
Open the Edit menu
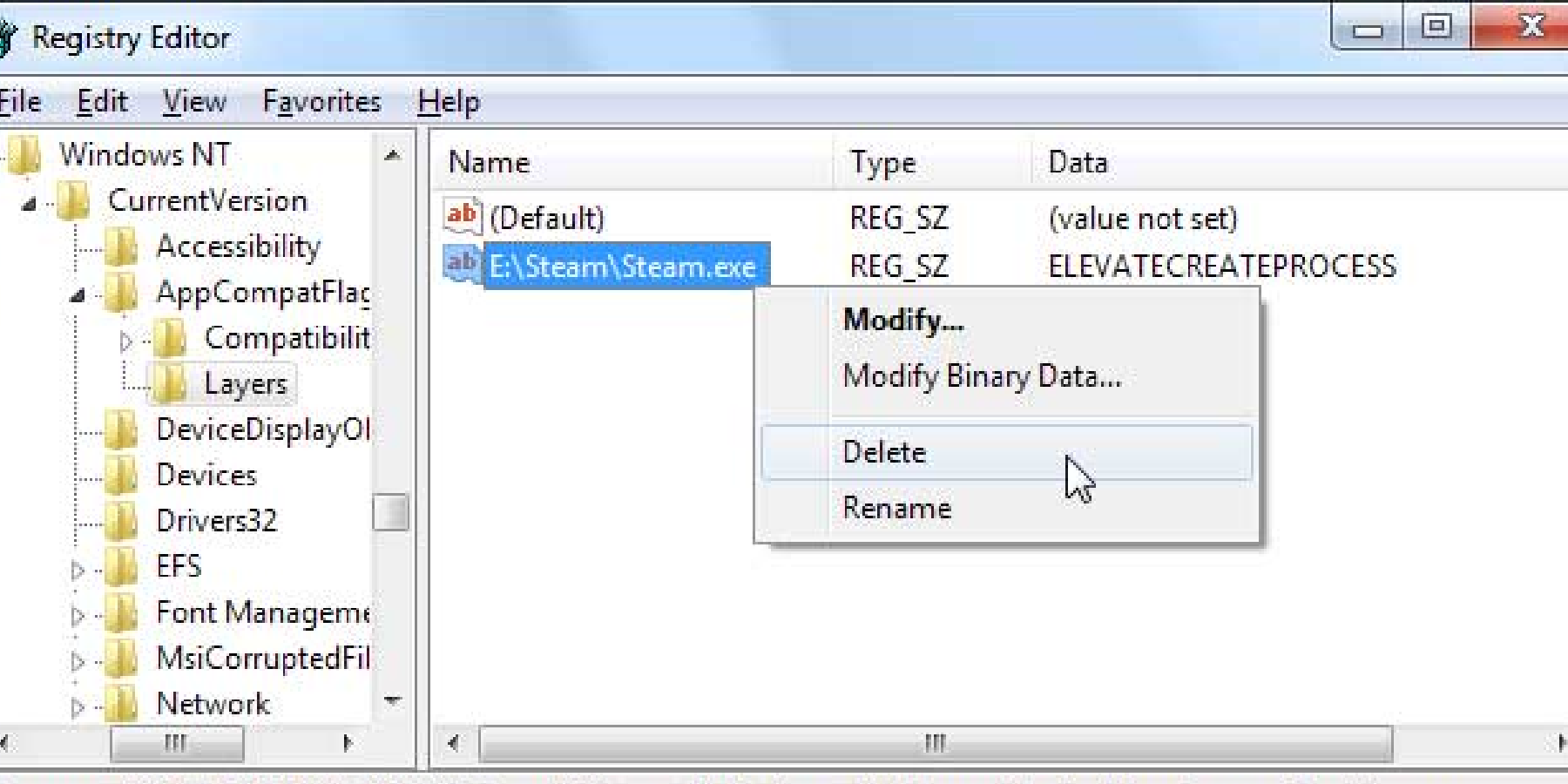tap(102, 101)
